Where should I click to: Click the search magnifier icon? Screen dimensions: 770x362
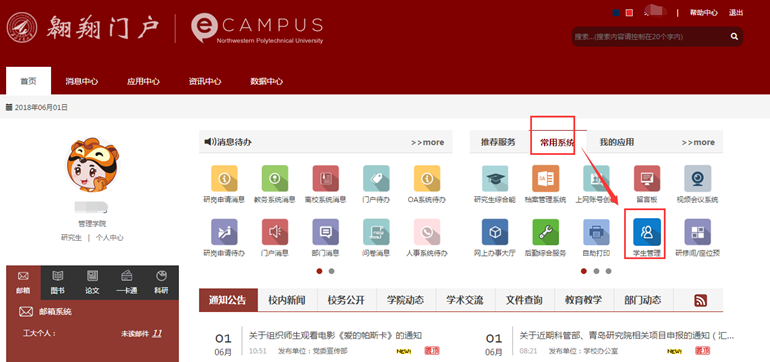734,36
